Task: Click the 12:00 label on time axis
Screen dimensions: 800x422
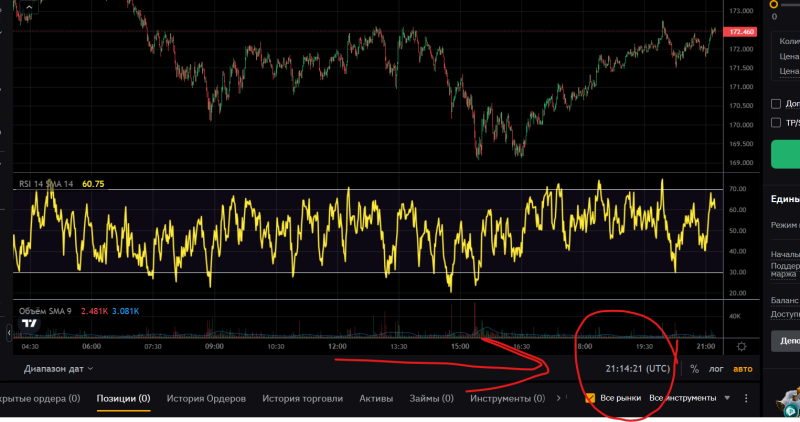Action: (x=337, y=346)
